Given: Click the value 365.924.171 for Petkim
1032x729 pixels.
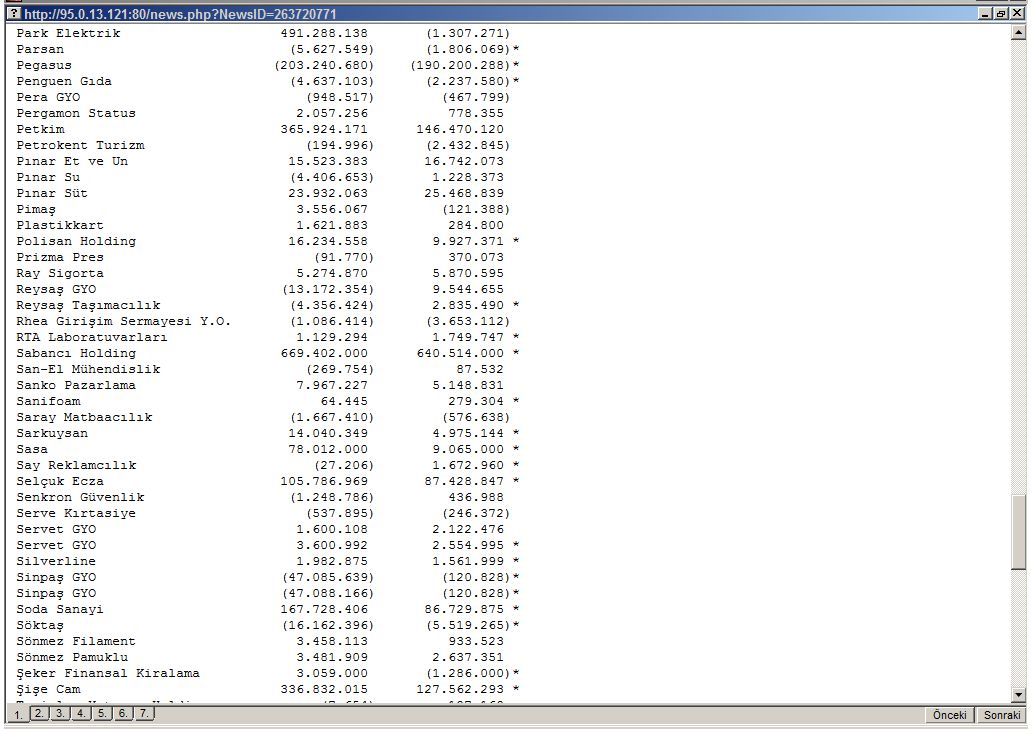Looking at the screenshot, I should point(324,129).
